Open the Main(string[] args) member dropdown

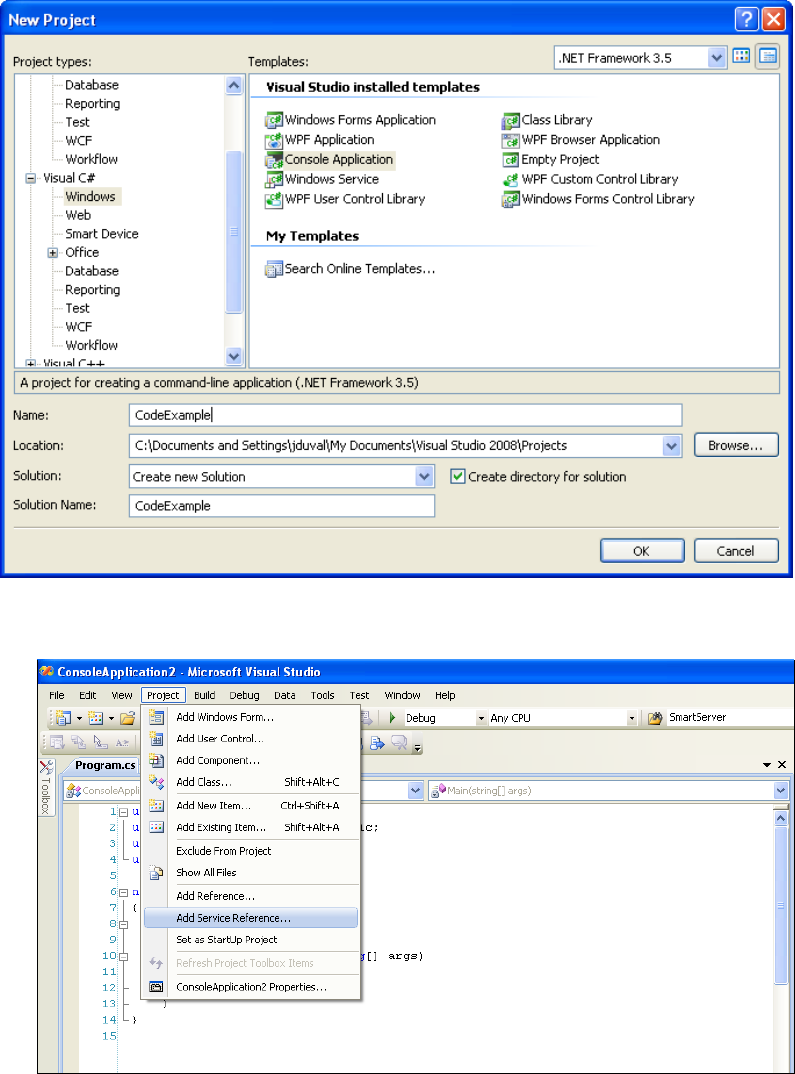(x=781, y=790)
